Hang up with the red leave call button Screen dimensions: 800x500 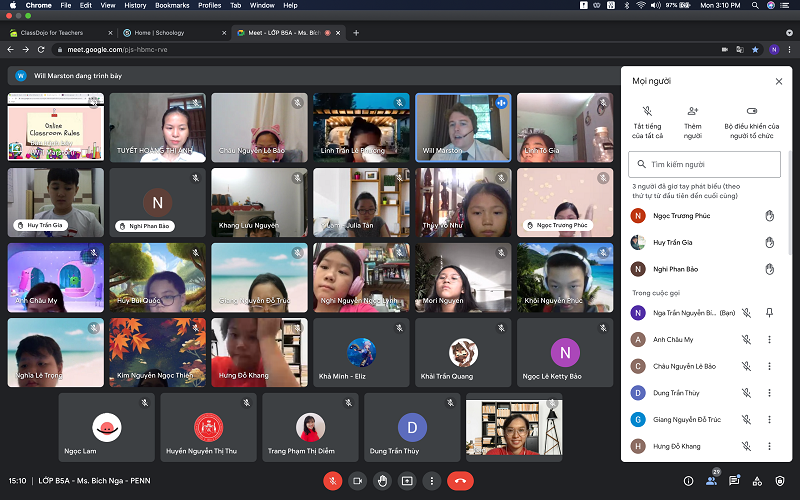pos(460,480)
